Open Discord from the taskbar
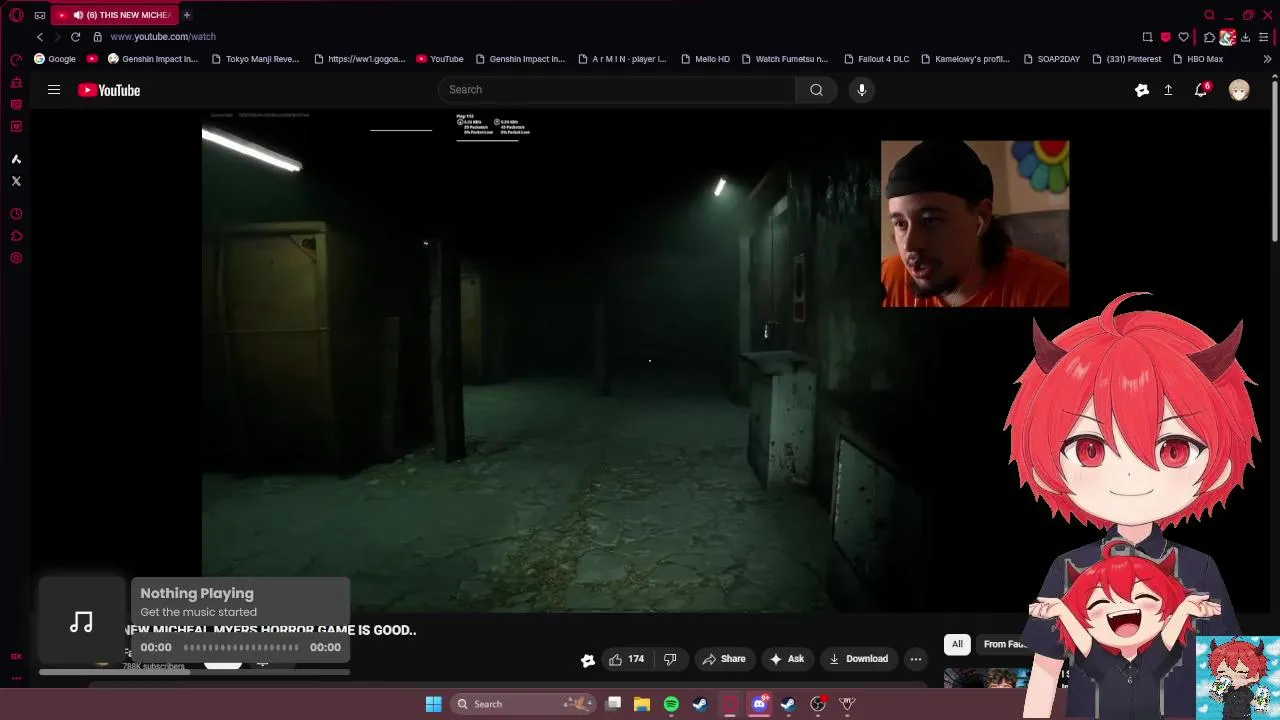The width and height of the screenshot is (1280, 720). click(759, 704)
